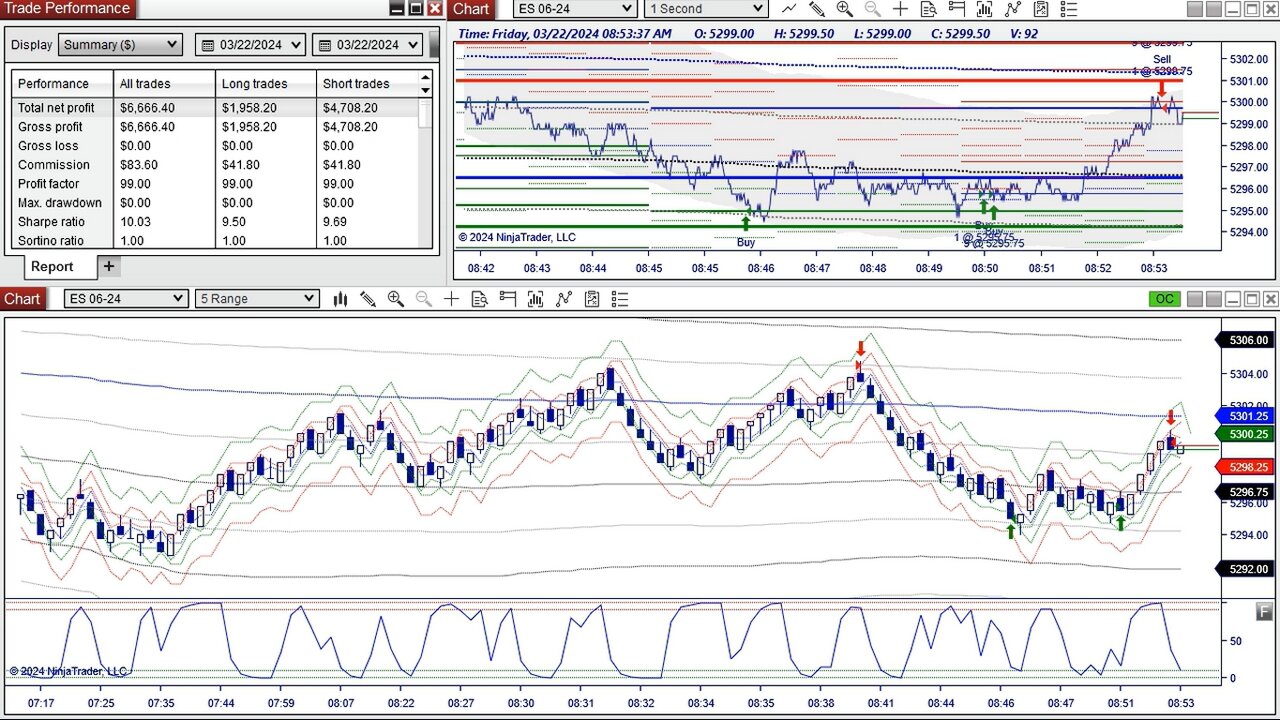1280x720 pixels.
Task: Click the Trade Performance window title
Action: [67, 9]
